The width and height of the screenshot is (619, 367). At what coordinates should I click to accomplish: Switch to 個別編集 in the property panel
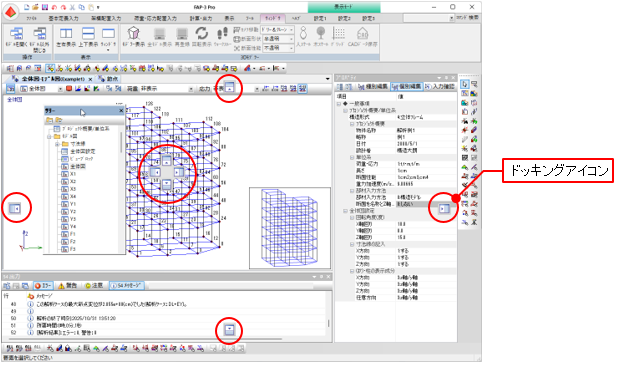(x=407, y=86)
